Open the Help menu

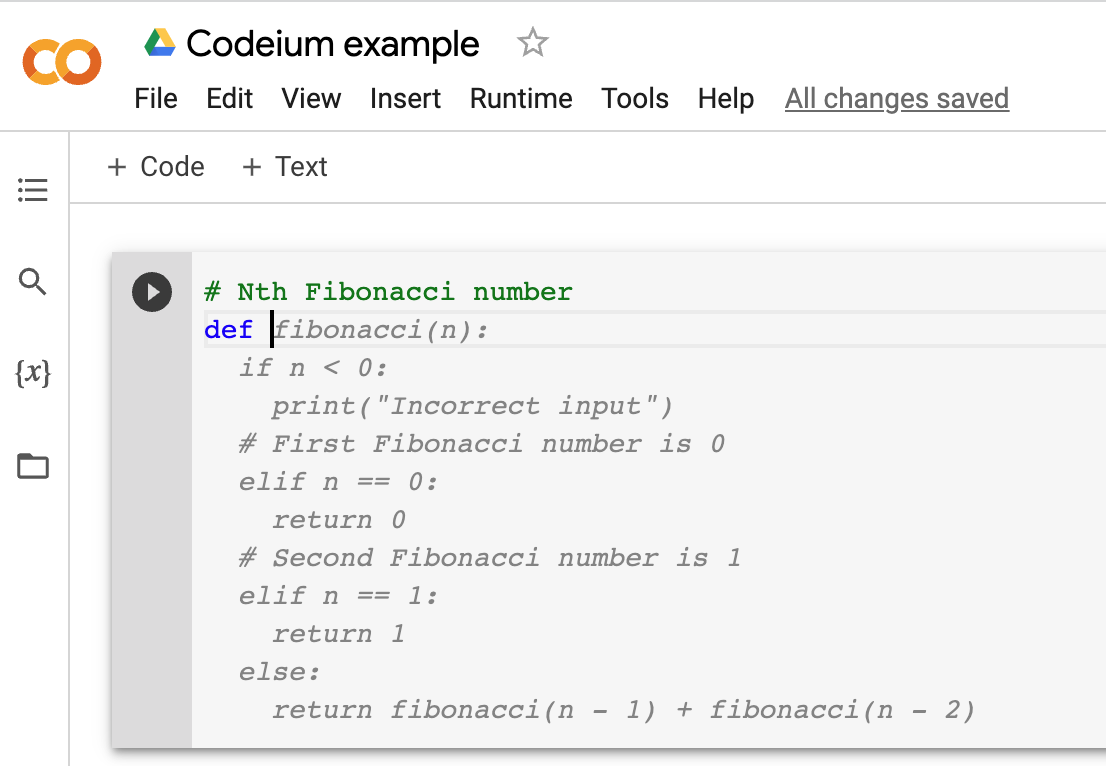(726, 99)
